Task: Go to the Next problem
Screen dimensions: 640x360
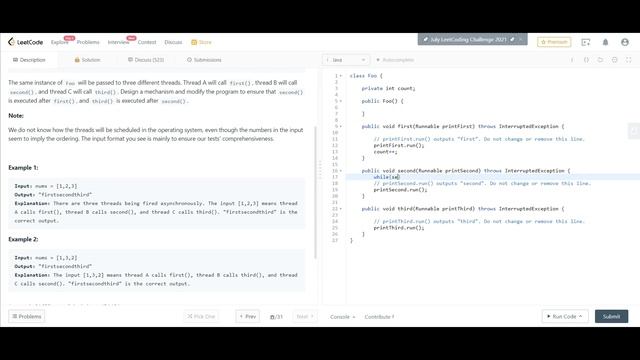Action: point(304,316)
